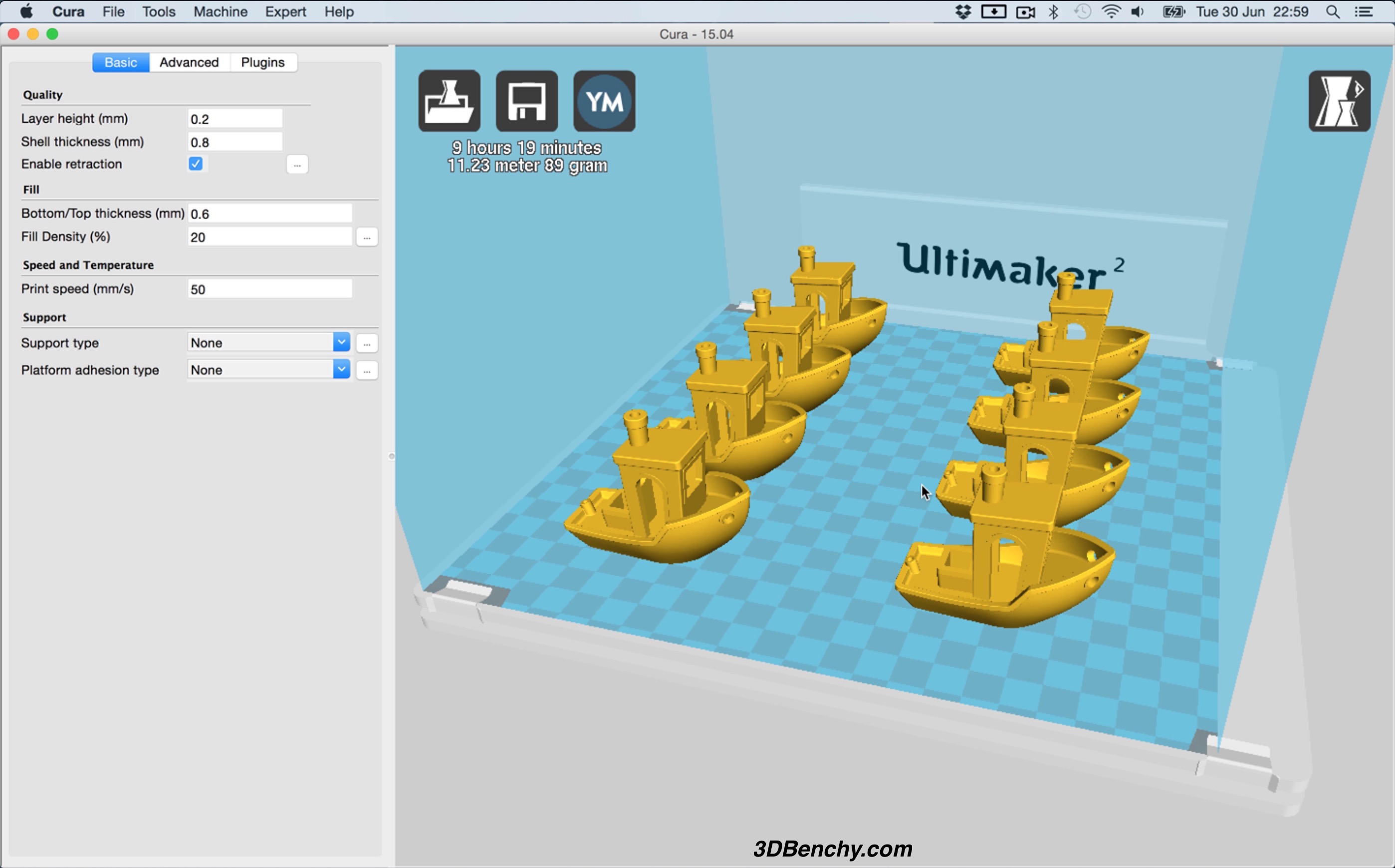Screen dimensions: 1395x868
Task: Click the Spotlight search magnifier icon
Action: click(x=1333, y=11)
